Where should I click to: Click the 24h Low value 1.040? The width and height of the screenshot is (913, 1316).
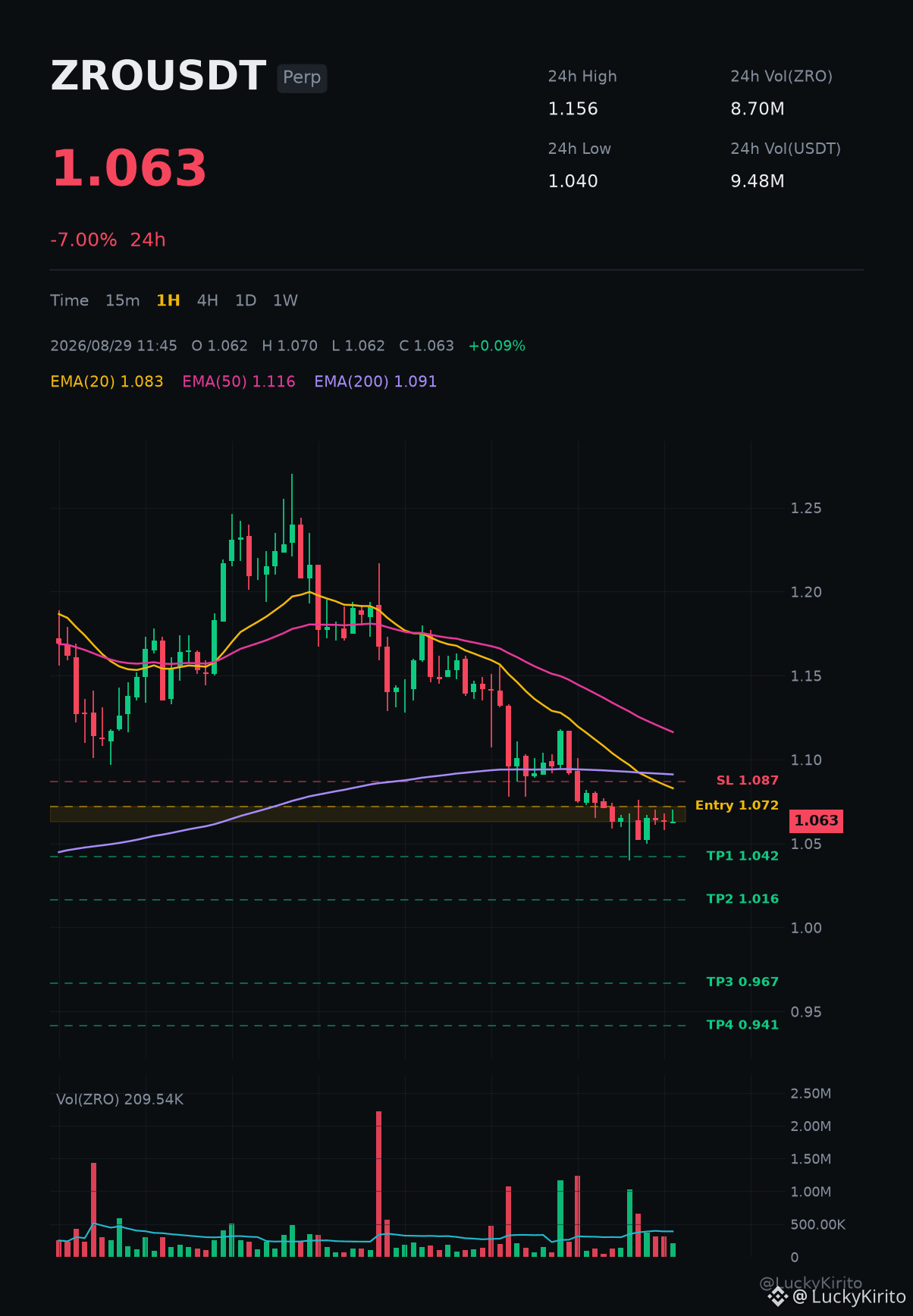pos(573,181)
